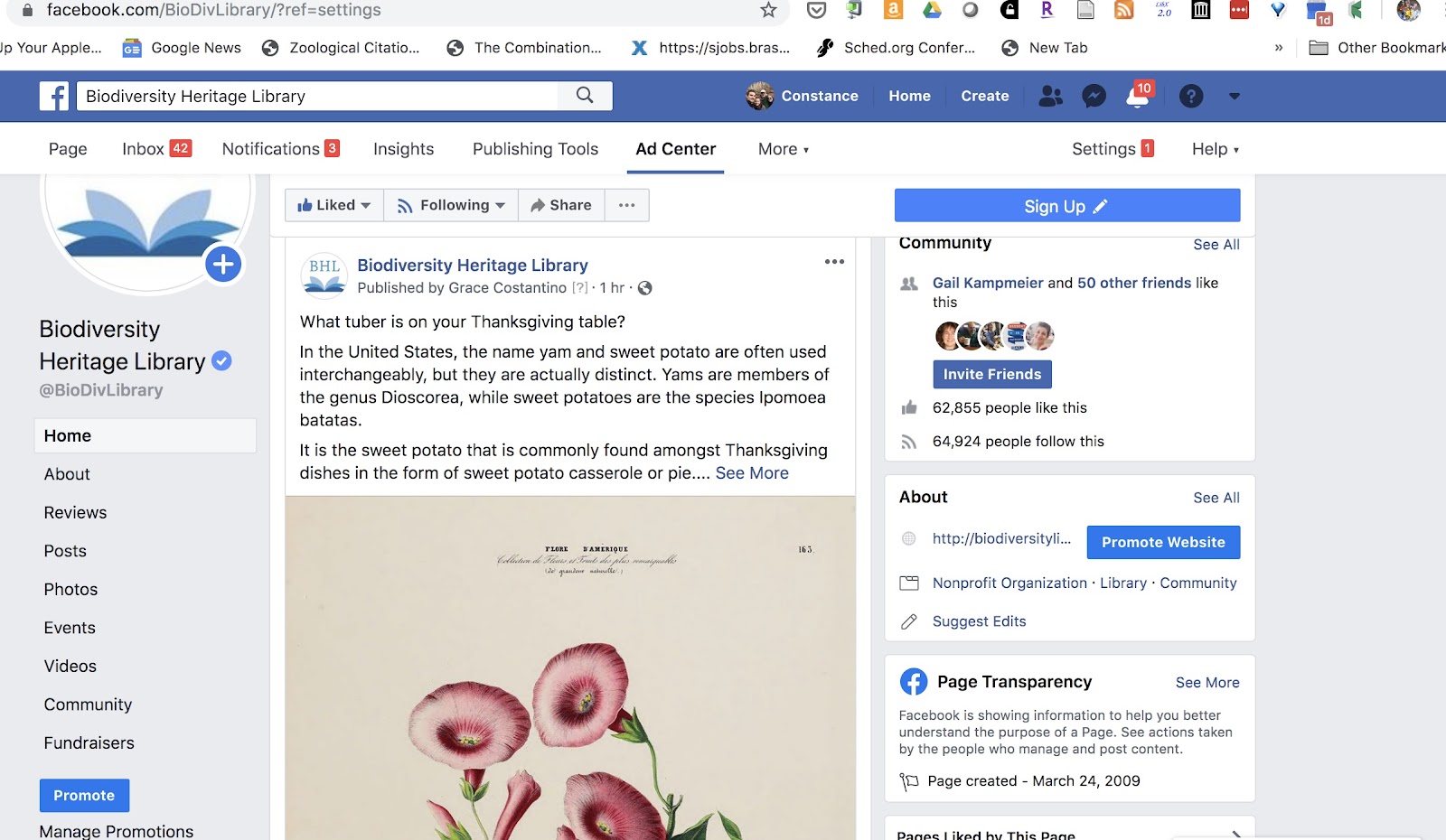Open the Create menu
The height and width of the screenshot is (840, 1446).
click(985, 96)
